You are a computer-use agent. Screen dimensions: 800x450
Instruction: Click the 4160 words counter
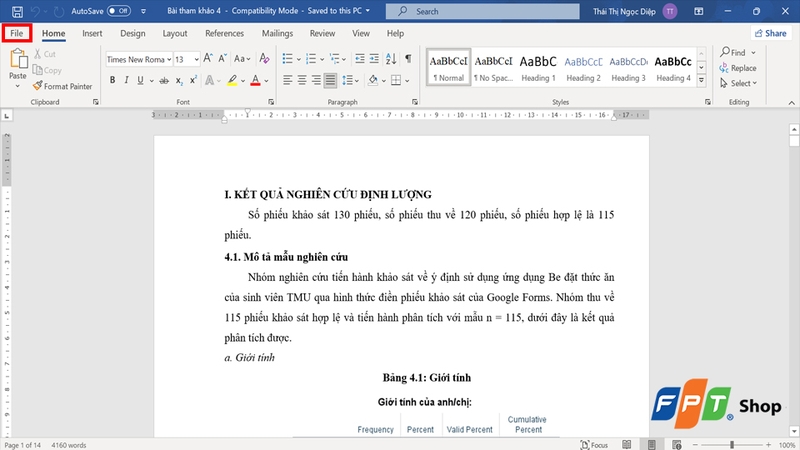coord(68,445)
